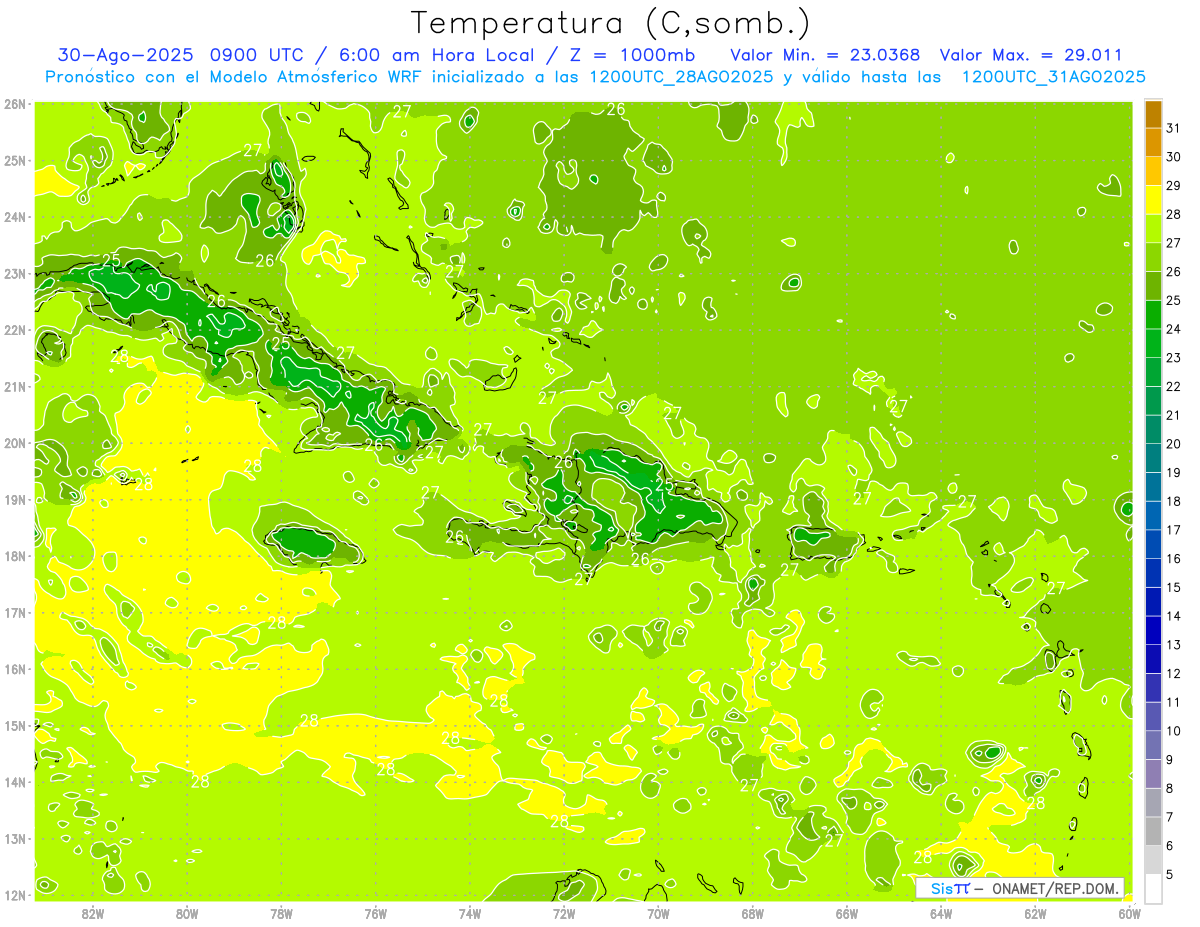Select the orange legend color between 30 and 31
Image resolution: width=1200 pixels, height=927 pixels.
point(1153,142)
